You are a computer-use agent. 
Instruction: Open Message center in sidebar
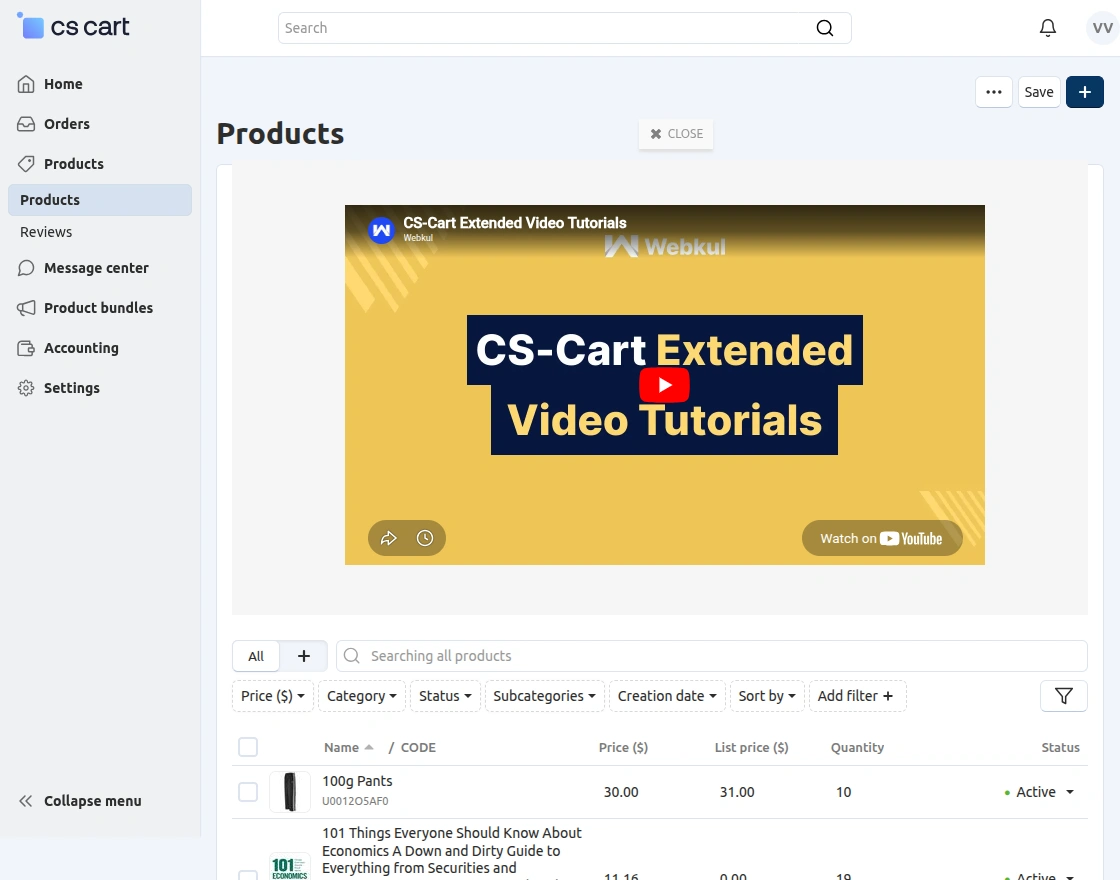[x=96, y=268]
